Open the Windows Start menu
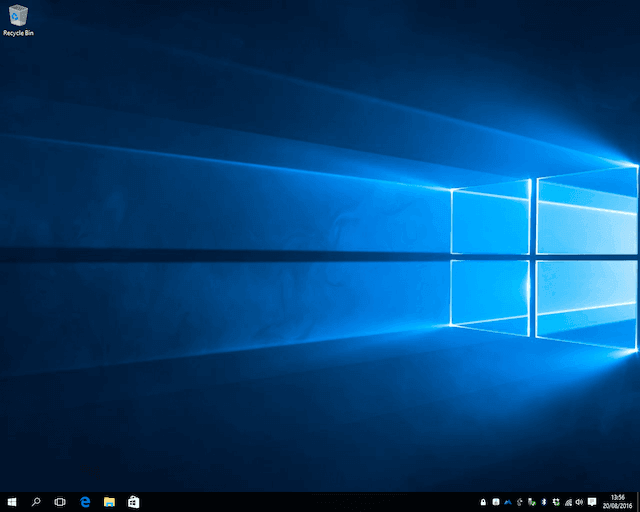 12,502
